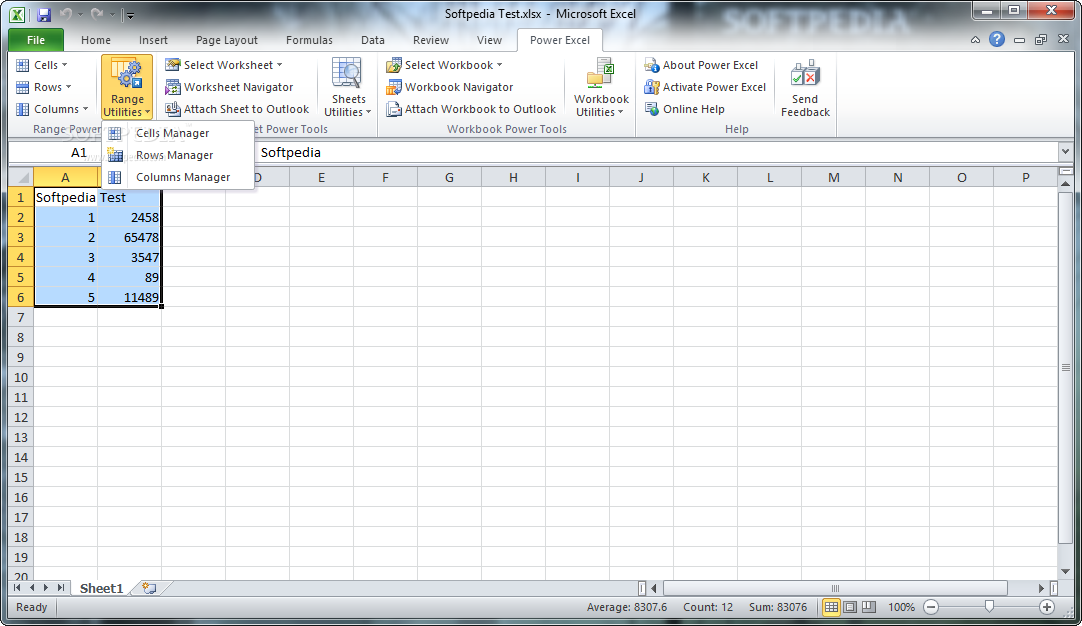Click Attach Sheet to Outlook
This screenshot has width=1082, height=626.
pos(237,109)
